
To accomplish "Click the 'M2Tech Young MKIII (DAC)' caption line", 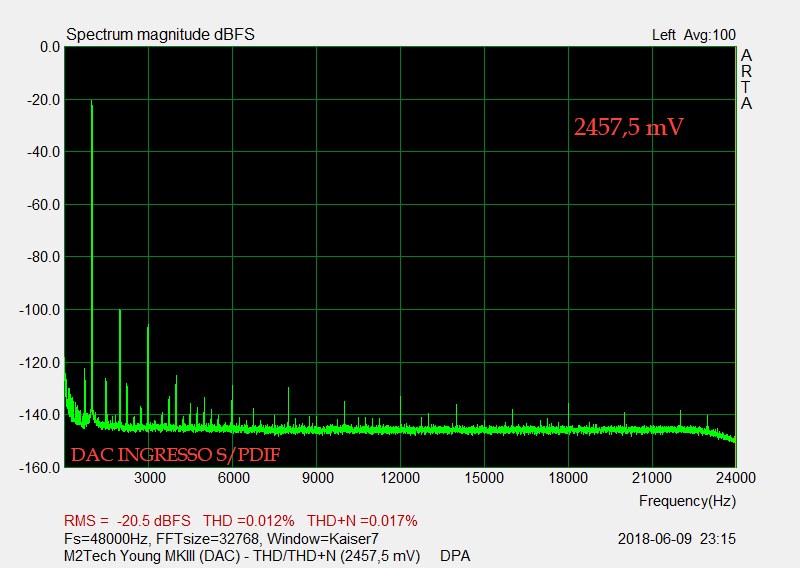I will coord(242,556).
